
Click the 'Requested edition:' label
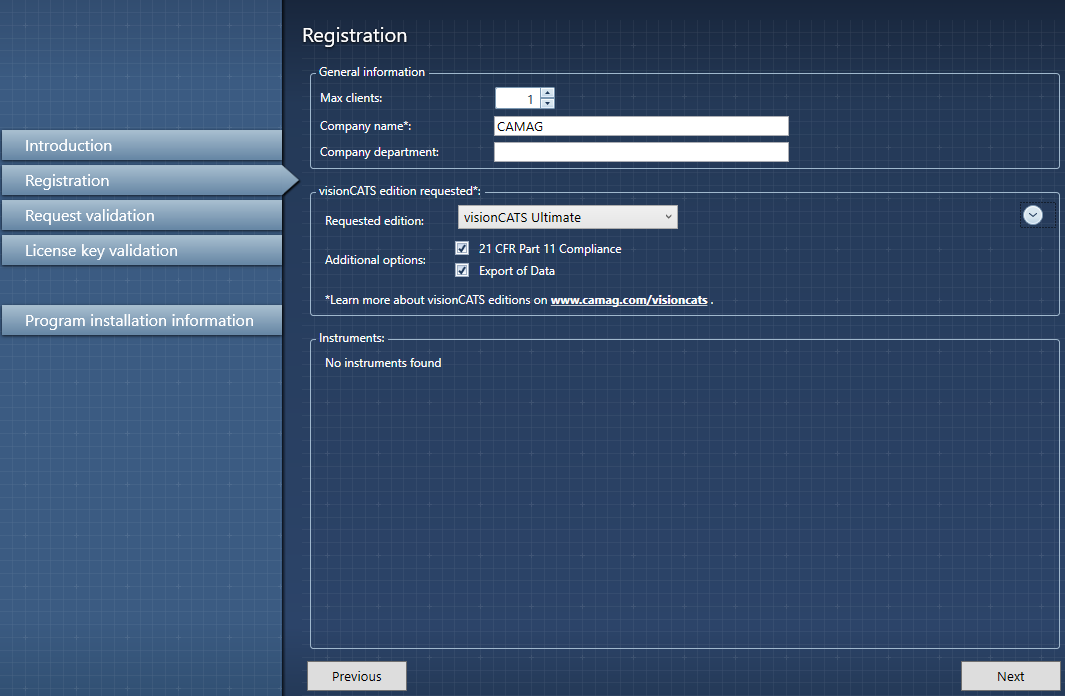click(374, 221)
